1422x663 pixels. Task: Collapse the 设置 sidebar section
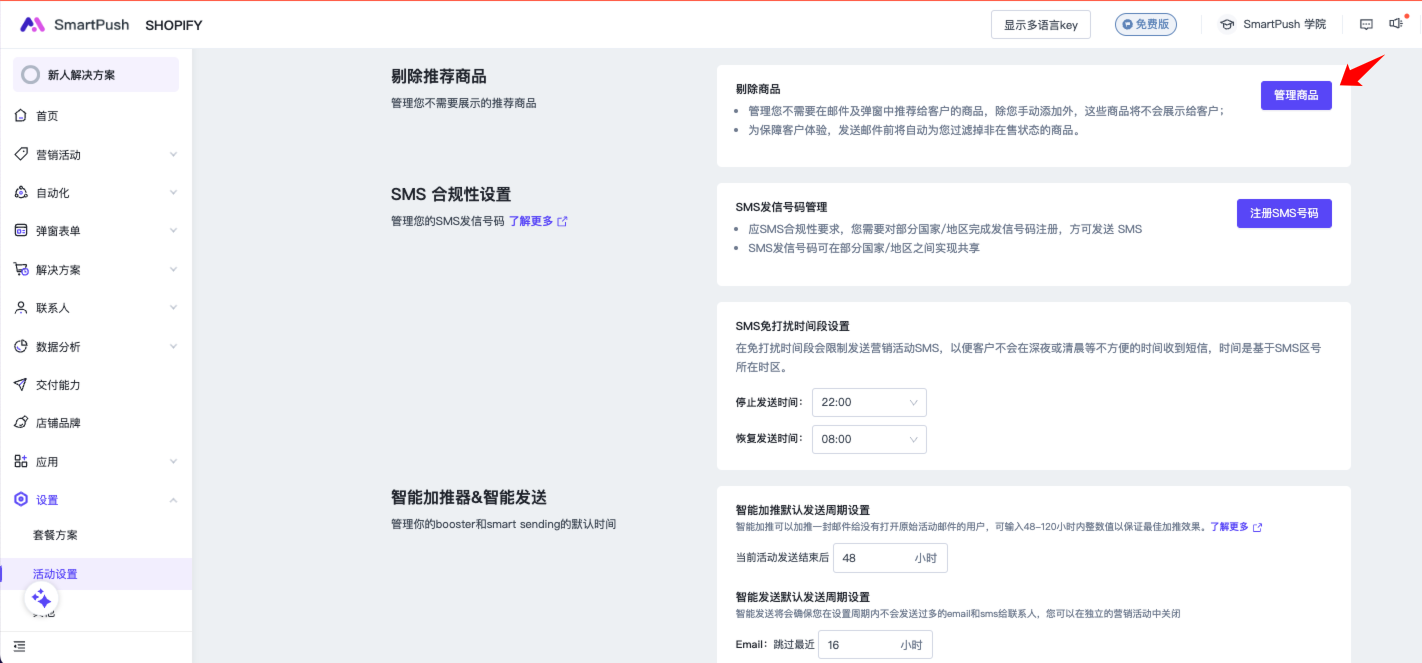pos(96,500)
